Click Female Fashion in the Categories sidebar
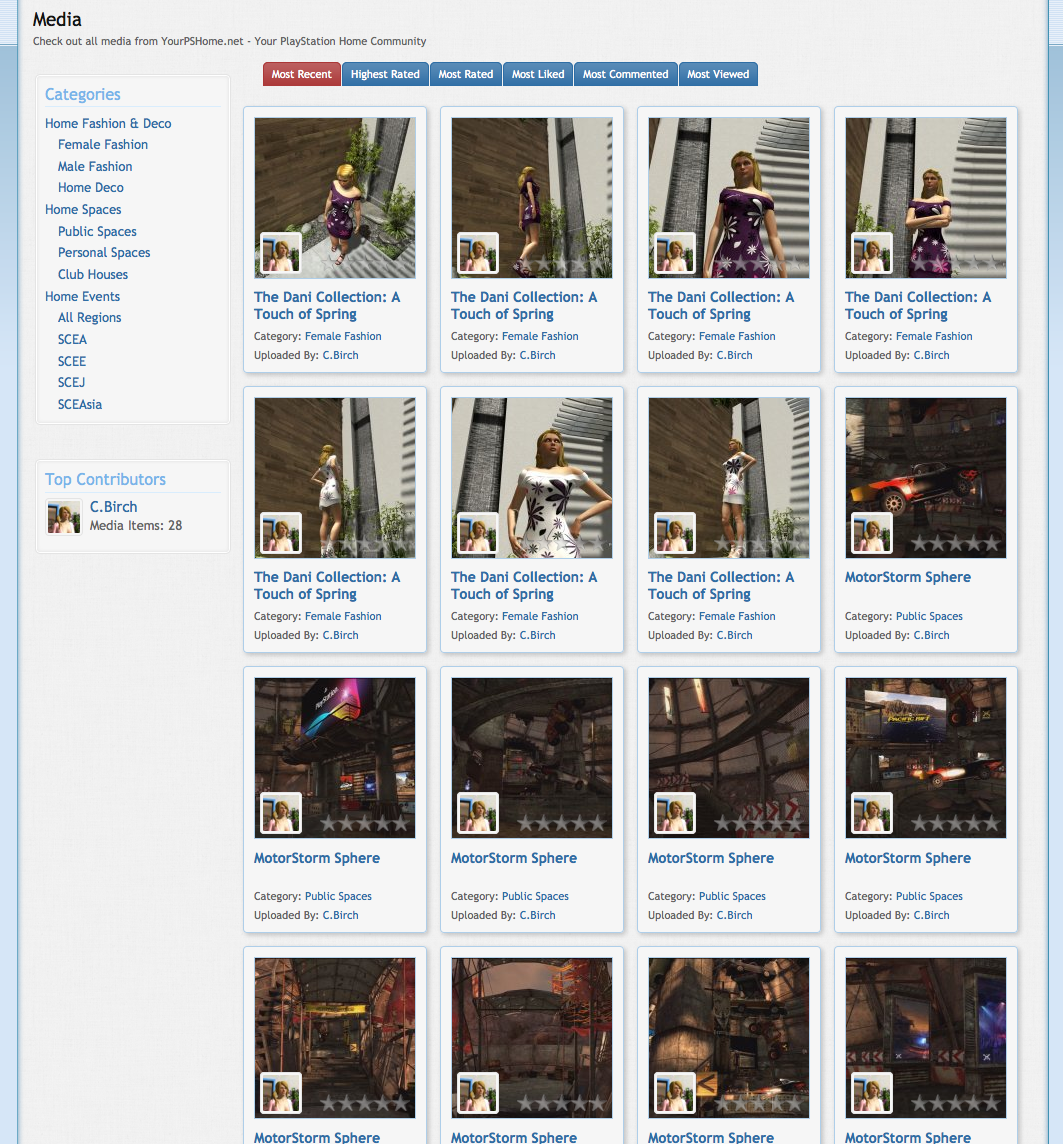 click(x=103, y=144)
